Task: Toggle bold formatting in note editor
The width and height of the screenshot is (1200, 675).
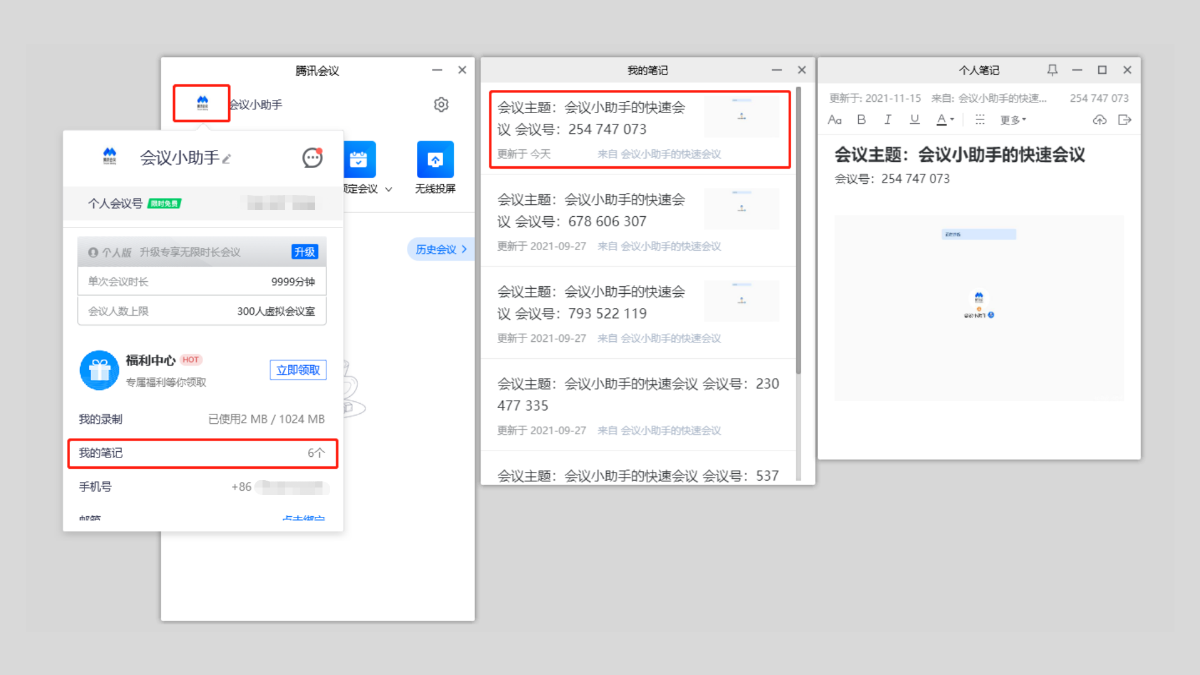Action: pyautogui.click(x=861, y=120)
